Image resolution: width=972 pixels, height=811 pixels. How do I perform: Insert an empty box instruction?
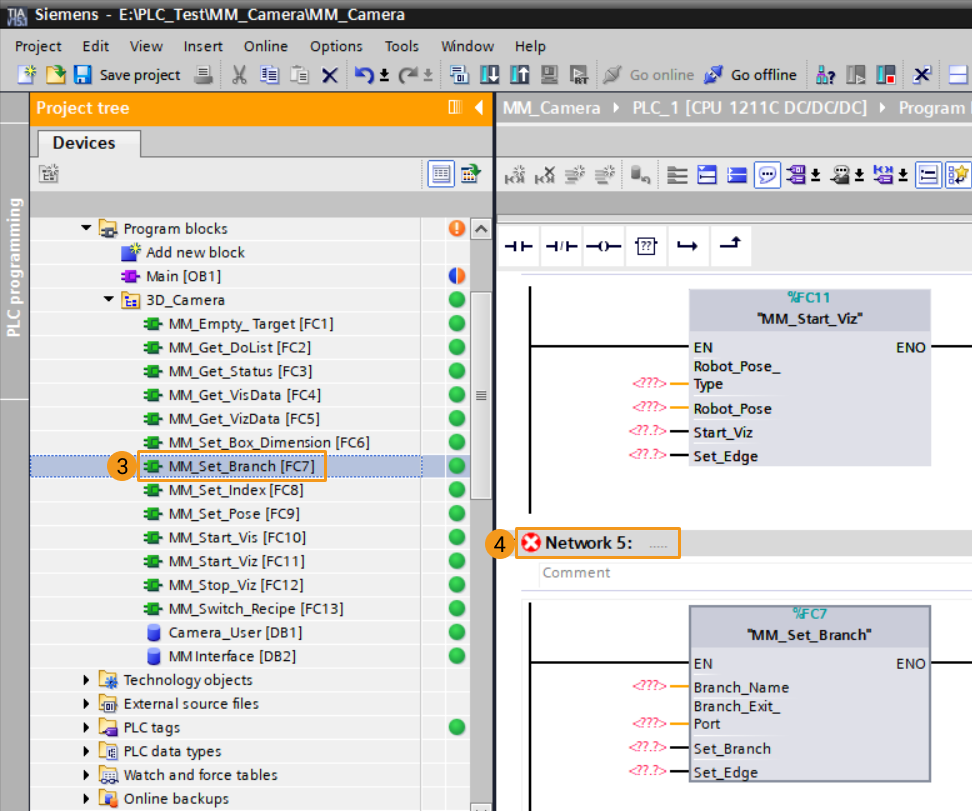pos(646,246)
